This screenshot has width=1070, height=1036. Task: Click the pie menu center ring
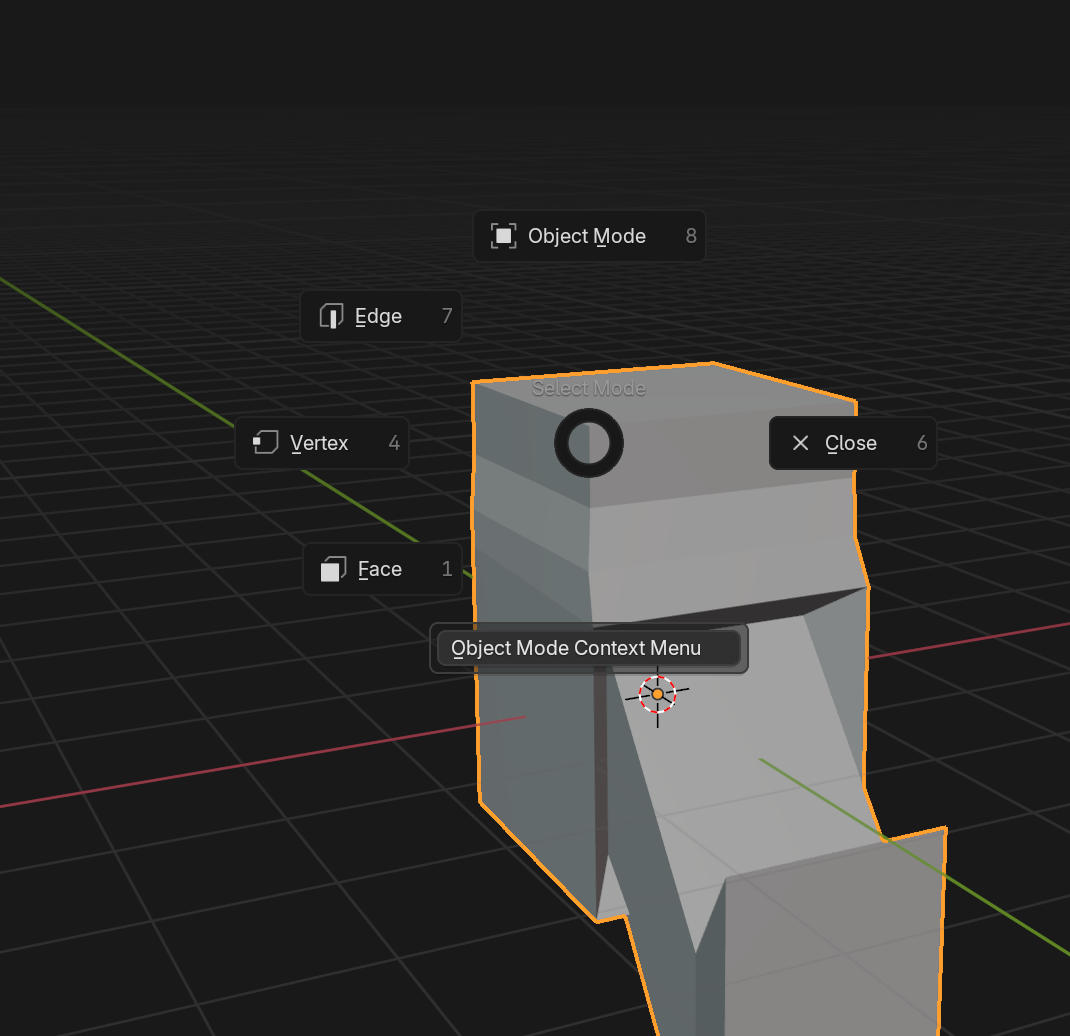pos(589,443)
